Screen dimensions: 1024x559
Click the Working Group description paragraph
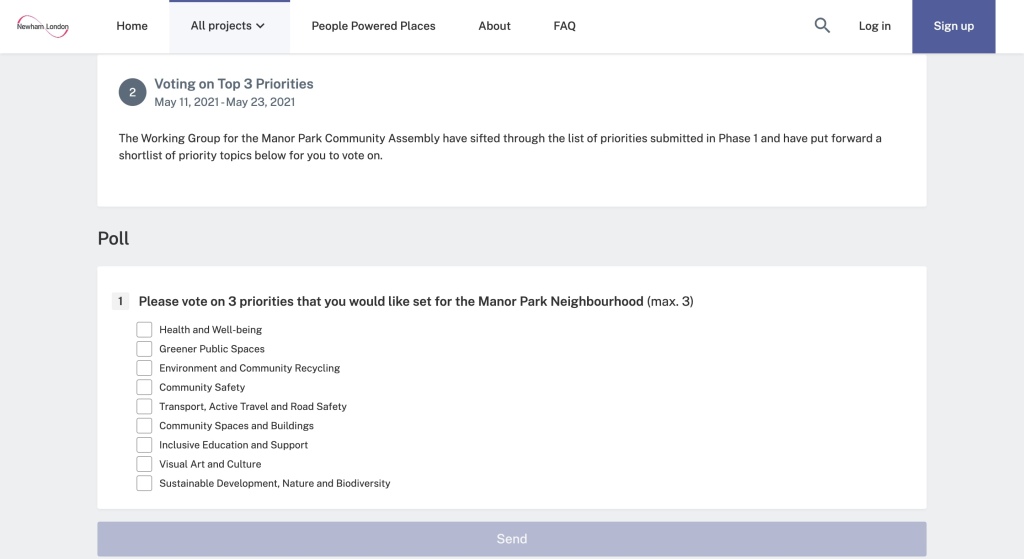tap(500, 147)
